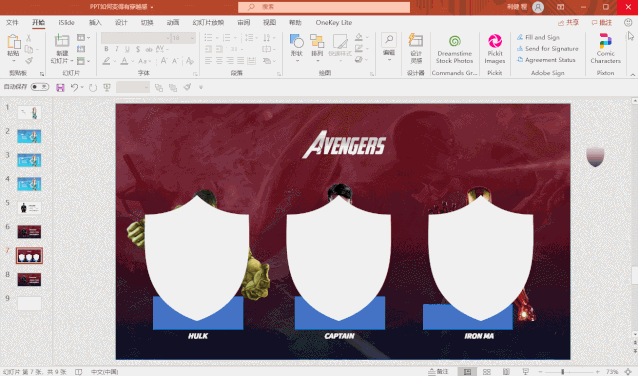Viewport: 638px width, 376px height.
Task: Open the iSlide tab
Action: [66, 22]
